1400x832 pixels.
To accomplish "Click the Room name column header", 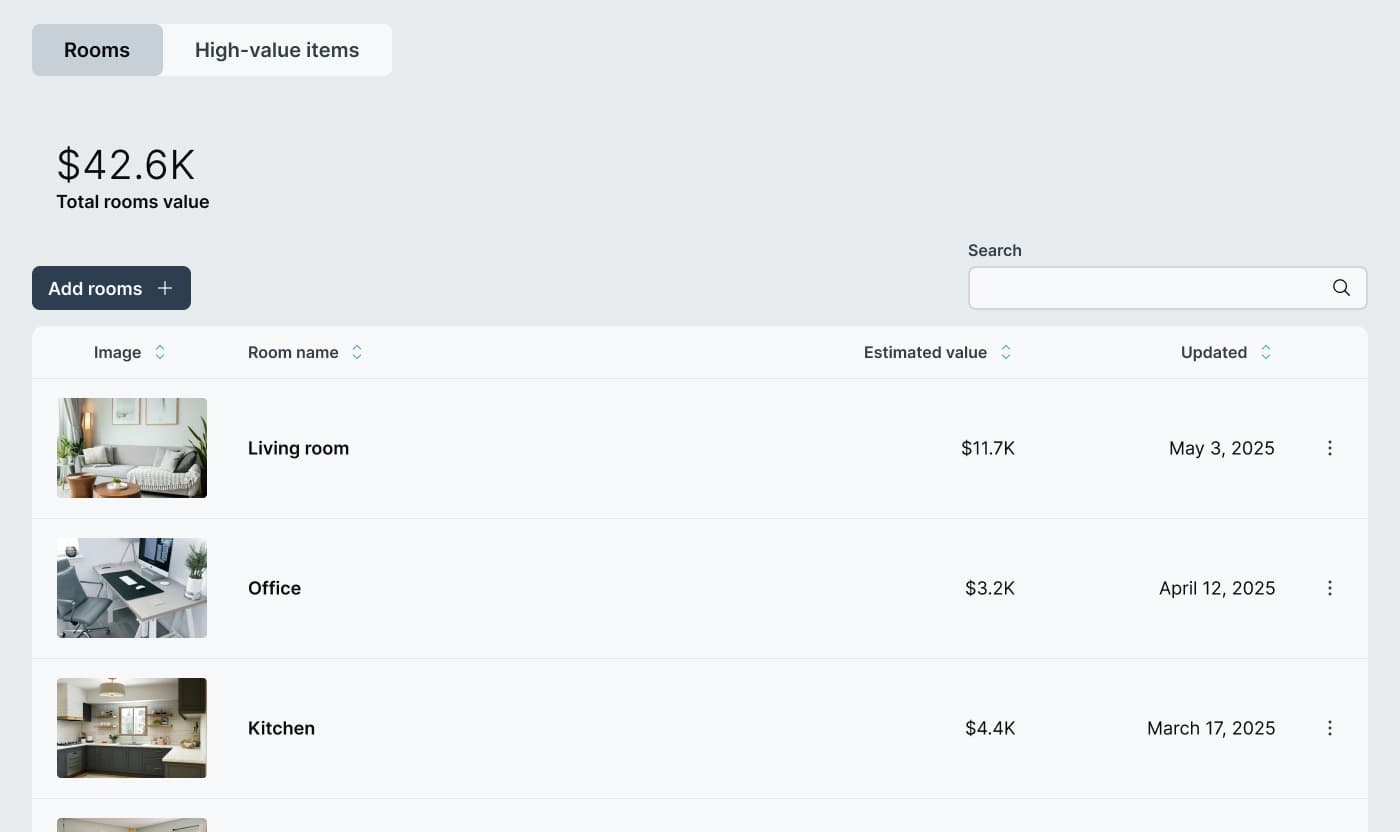I will click(x=293, y=352).
